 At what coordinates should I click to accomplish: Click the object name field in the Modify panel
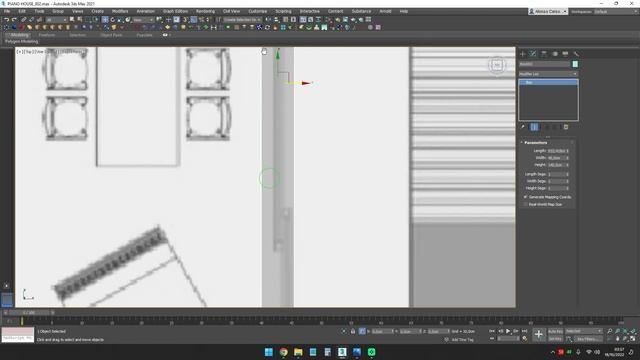(544, 64)
